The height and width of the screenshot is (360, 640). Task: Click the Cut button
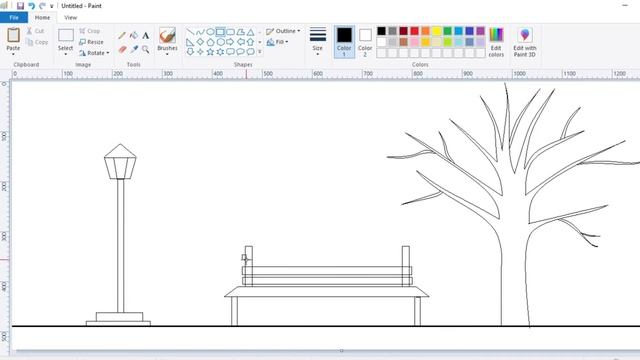(35, 31)
